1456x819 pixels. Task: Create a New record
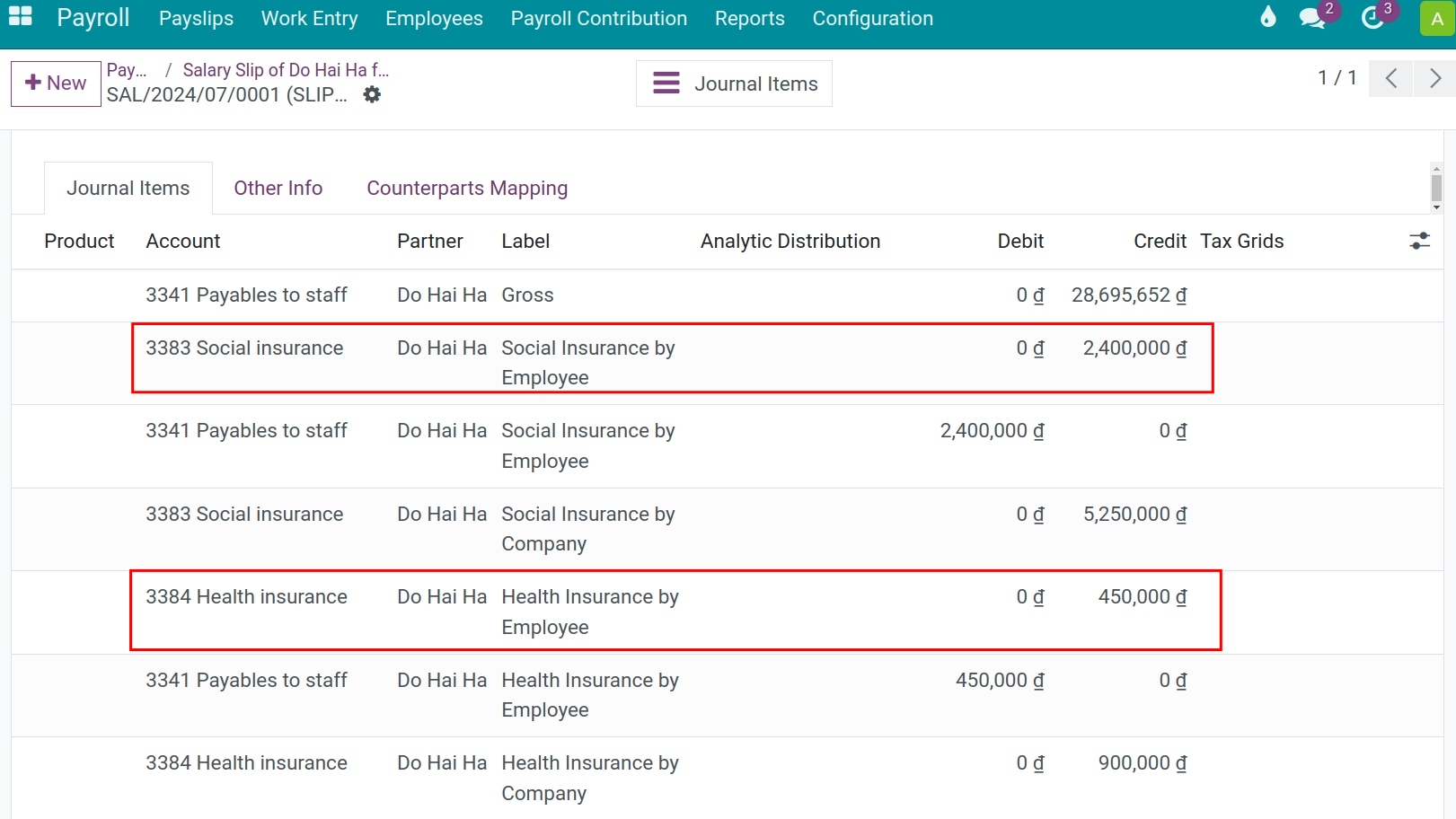point(56,84)
